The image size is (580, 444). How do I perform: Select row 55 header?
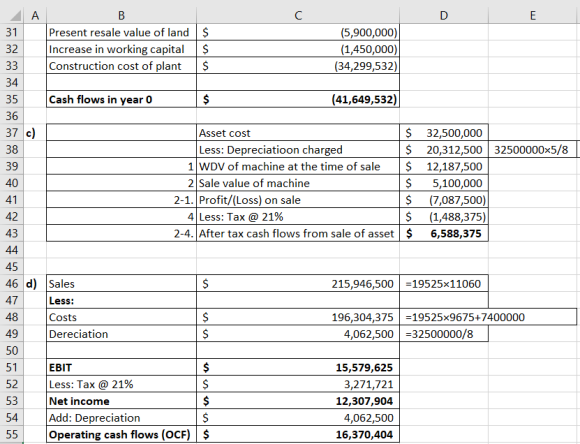coord(12,434)
